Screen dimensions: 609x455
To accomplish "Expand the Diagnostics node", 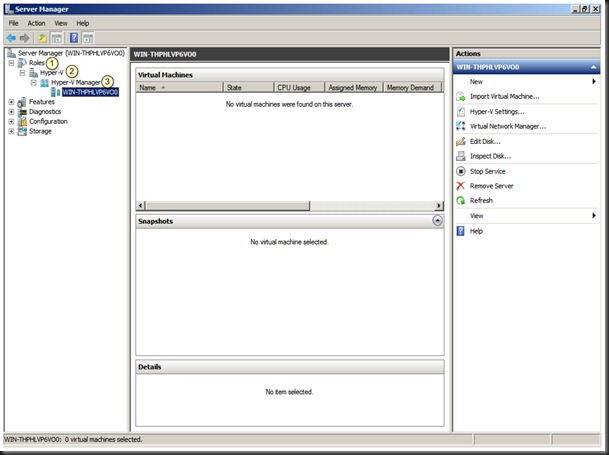I will pos(11,112).
